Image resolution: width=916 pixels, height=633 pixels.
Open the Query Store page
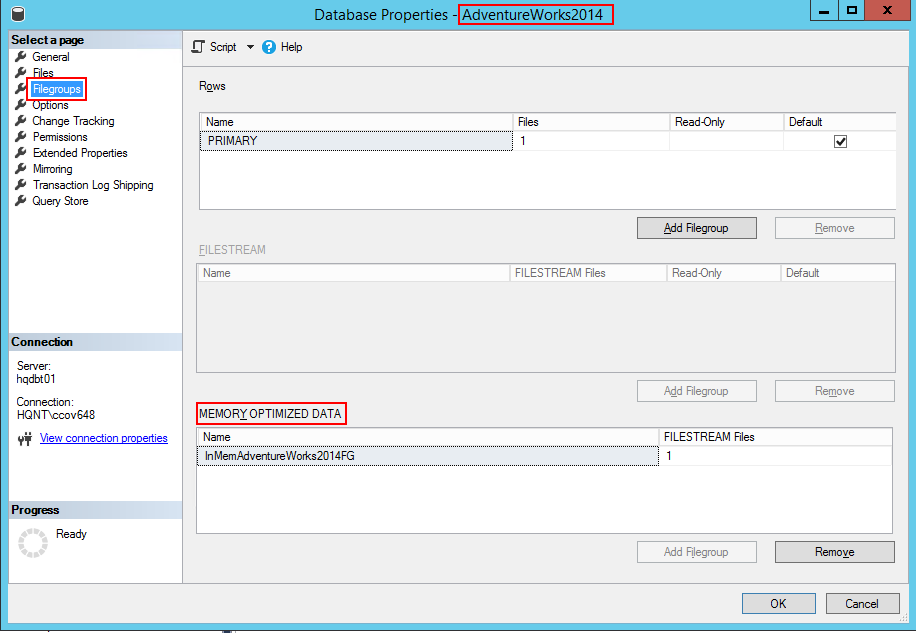point(60,201)
